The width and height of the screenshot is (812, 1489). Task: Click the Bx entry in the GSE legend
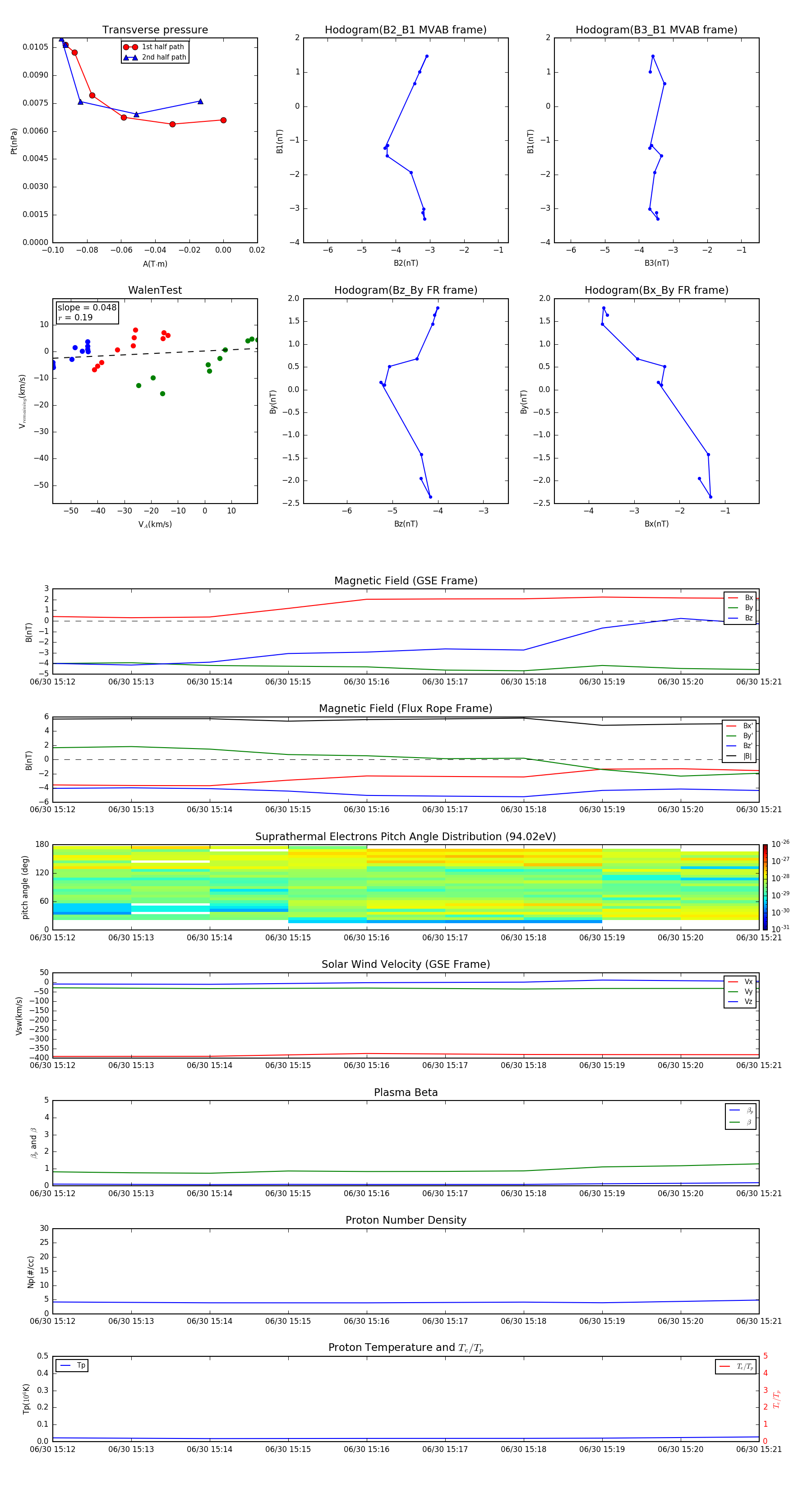pyautogui.click(x=740, y=598)
